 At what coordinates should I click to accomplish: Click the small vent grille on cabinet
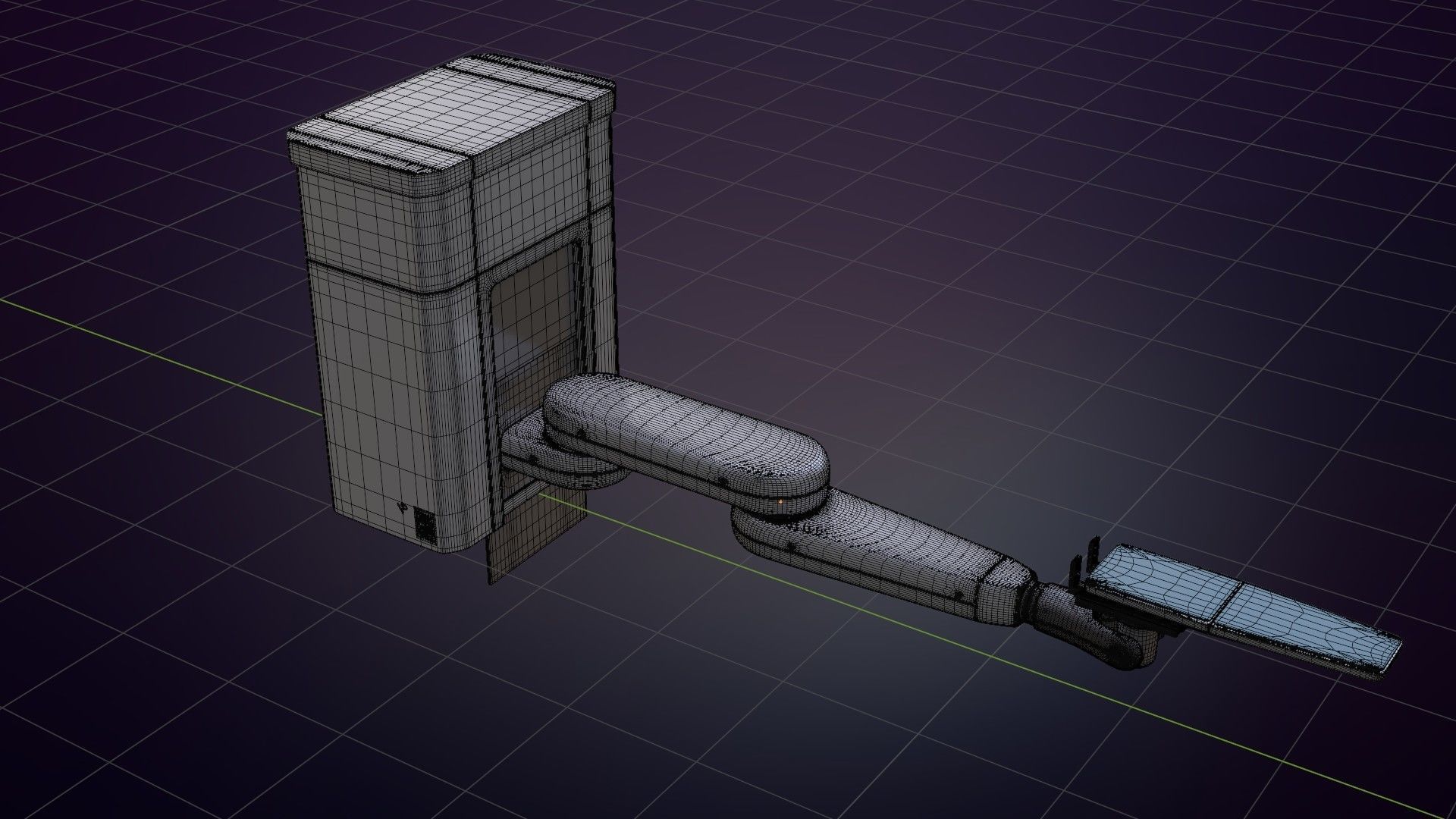pos(425,526)
